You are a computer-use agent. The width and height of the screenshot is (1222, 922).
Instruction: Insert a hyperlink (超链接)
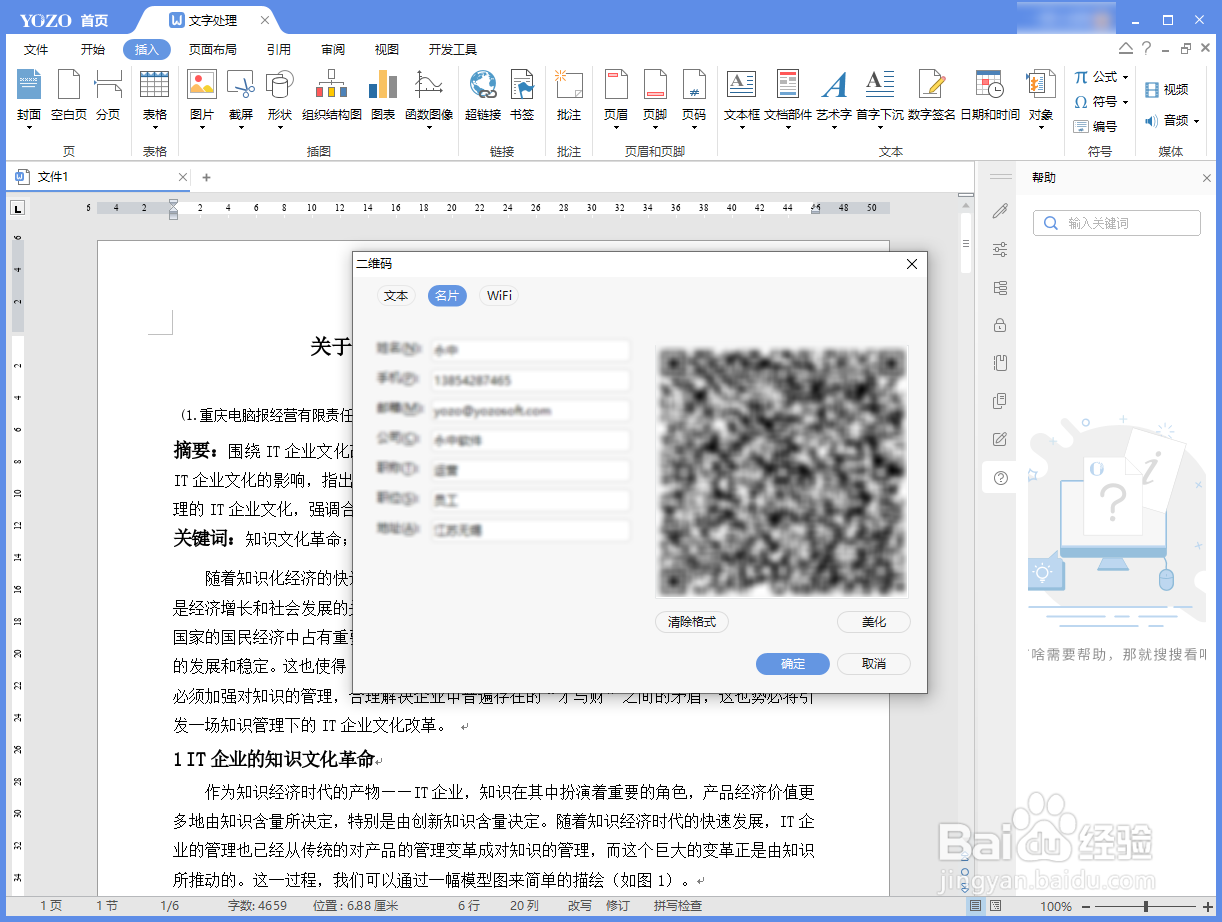tap(483, 97)
